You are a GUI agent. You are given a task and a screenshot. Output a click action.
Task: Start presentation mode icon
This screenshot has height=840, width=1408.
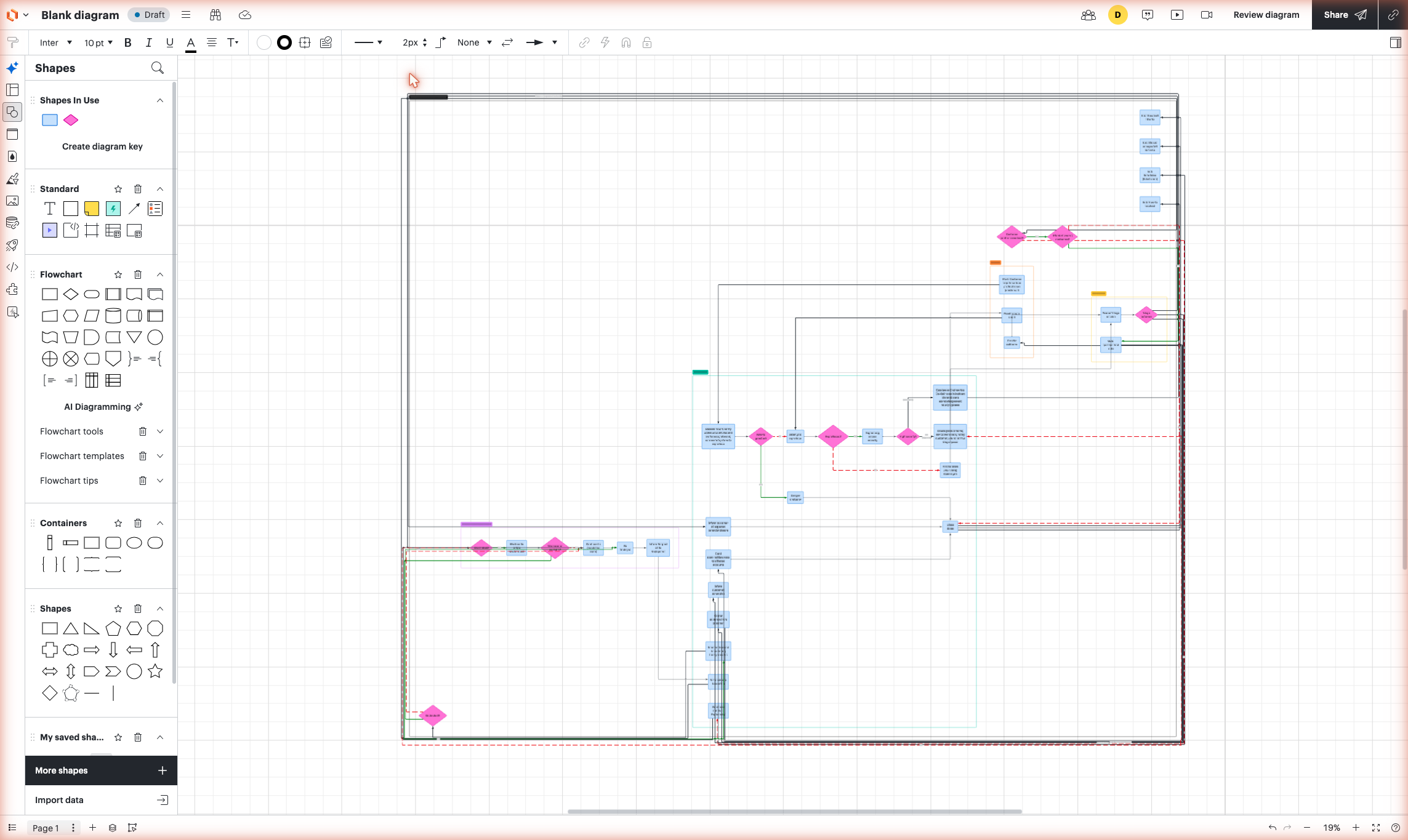point(1177,15)
